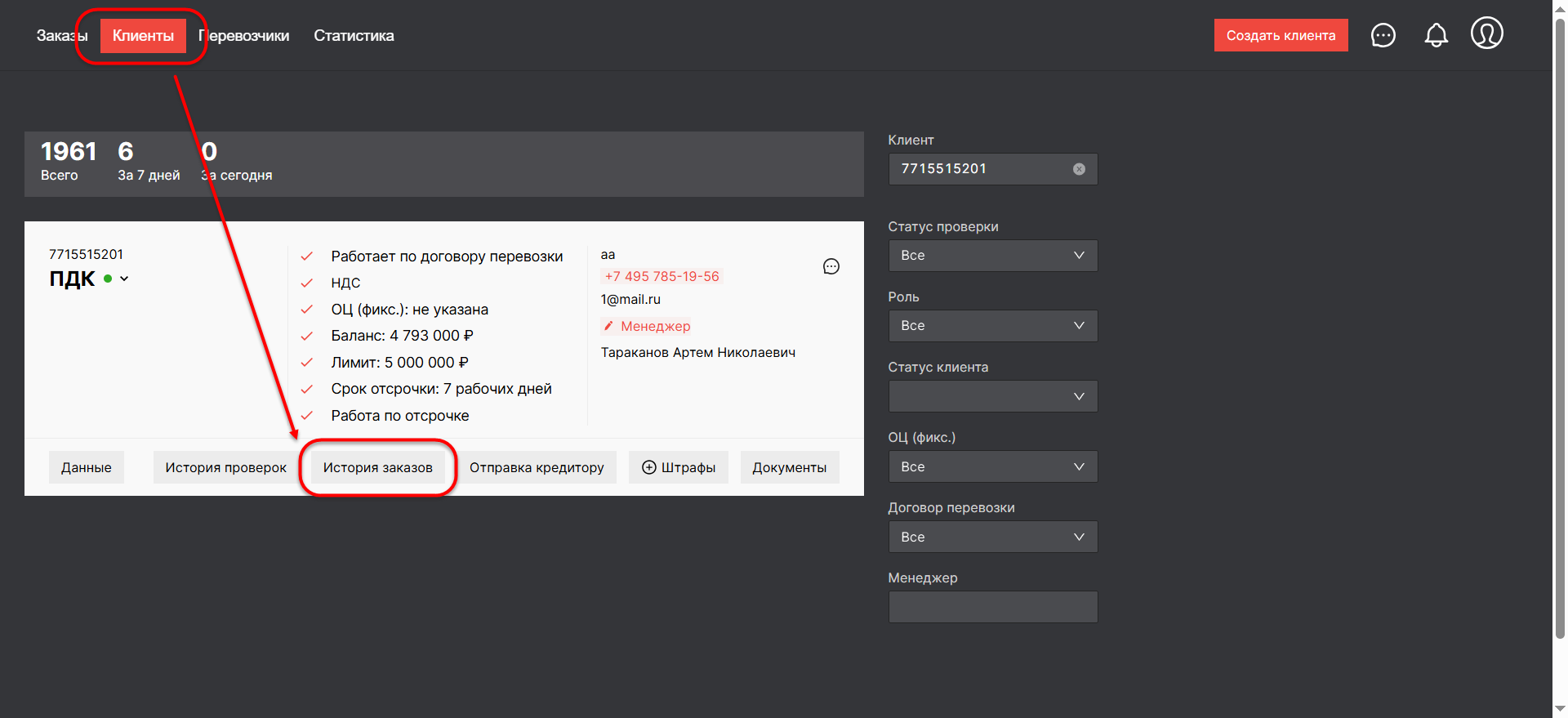Toggle the НДС checkmark
The image size is (1568, 718).
point(307,283)
